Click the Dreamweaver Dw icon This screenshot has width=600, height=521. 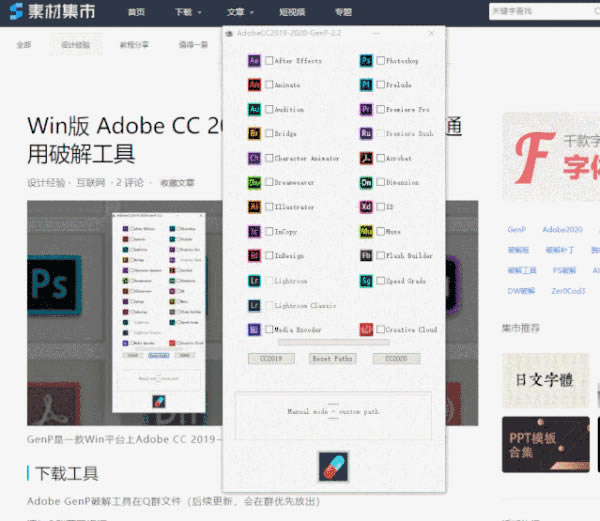click(254, 182)
